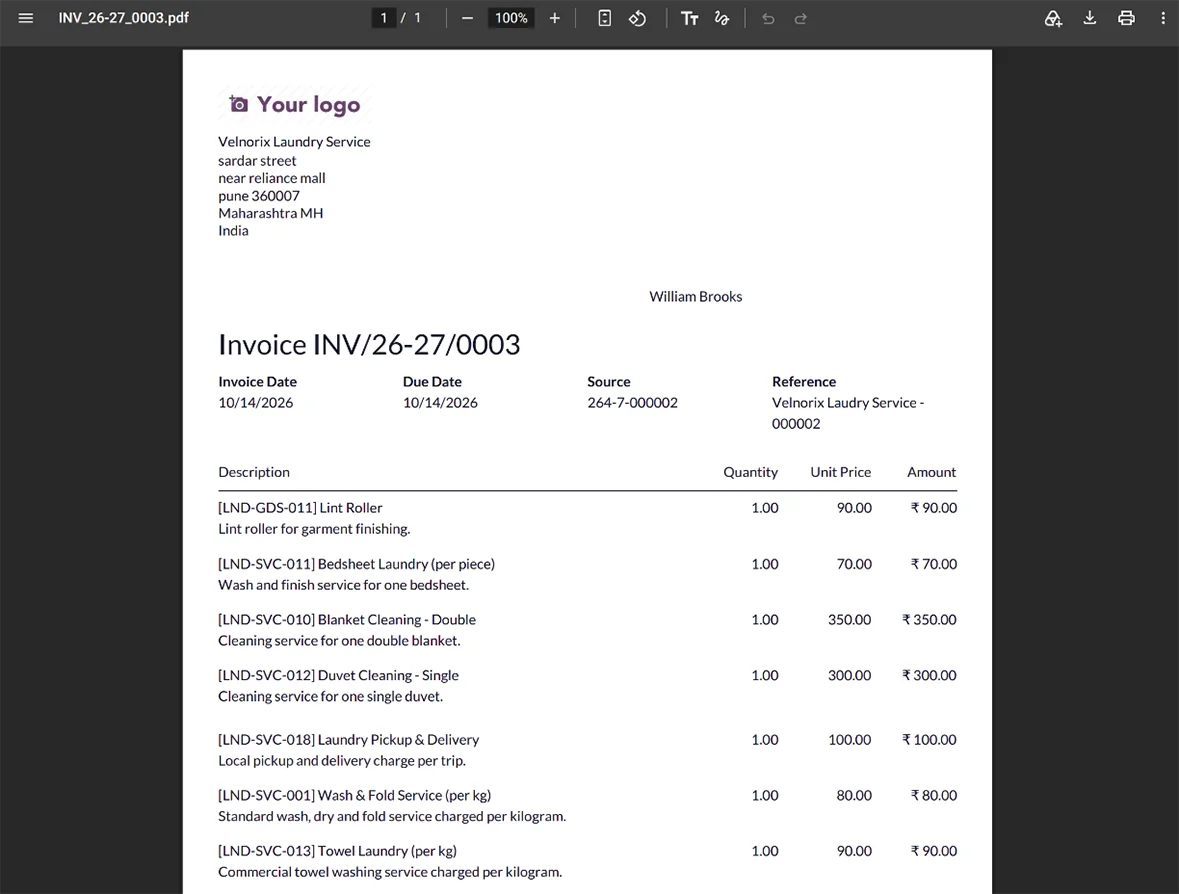Image resolution: width=1179 pixels, height=894 pixels.
Task: Click the ₹ 100.00 amount
Action: pyautogui.click(x=929, y=739)
